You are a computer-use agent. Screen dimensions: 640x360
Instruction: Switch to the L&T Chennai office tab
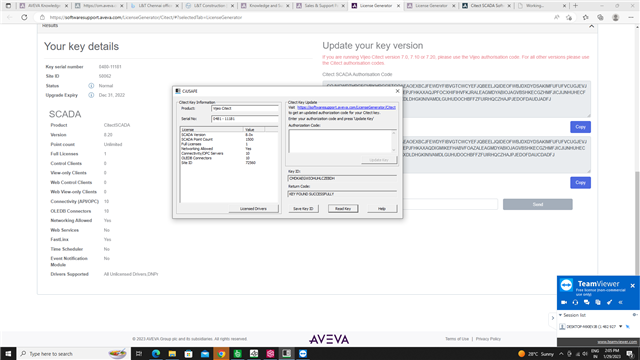pos(154,6)
